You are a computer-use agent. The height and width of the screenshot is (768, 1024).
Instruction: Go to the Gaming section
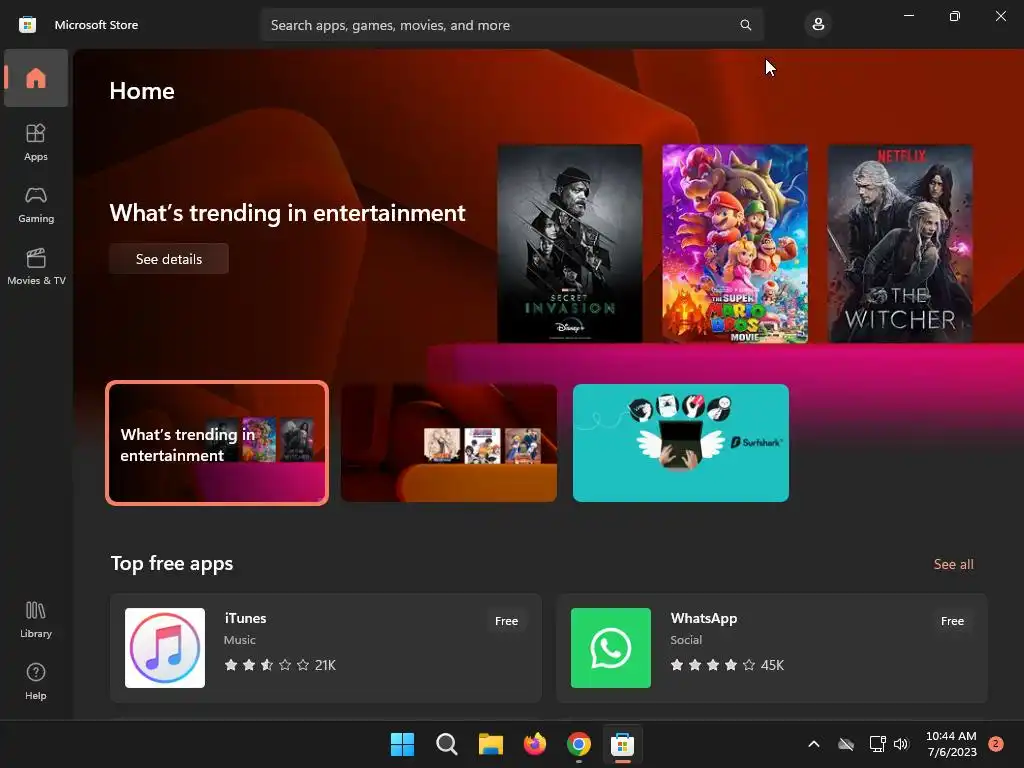36,204
